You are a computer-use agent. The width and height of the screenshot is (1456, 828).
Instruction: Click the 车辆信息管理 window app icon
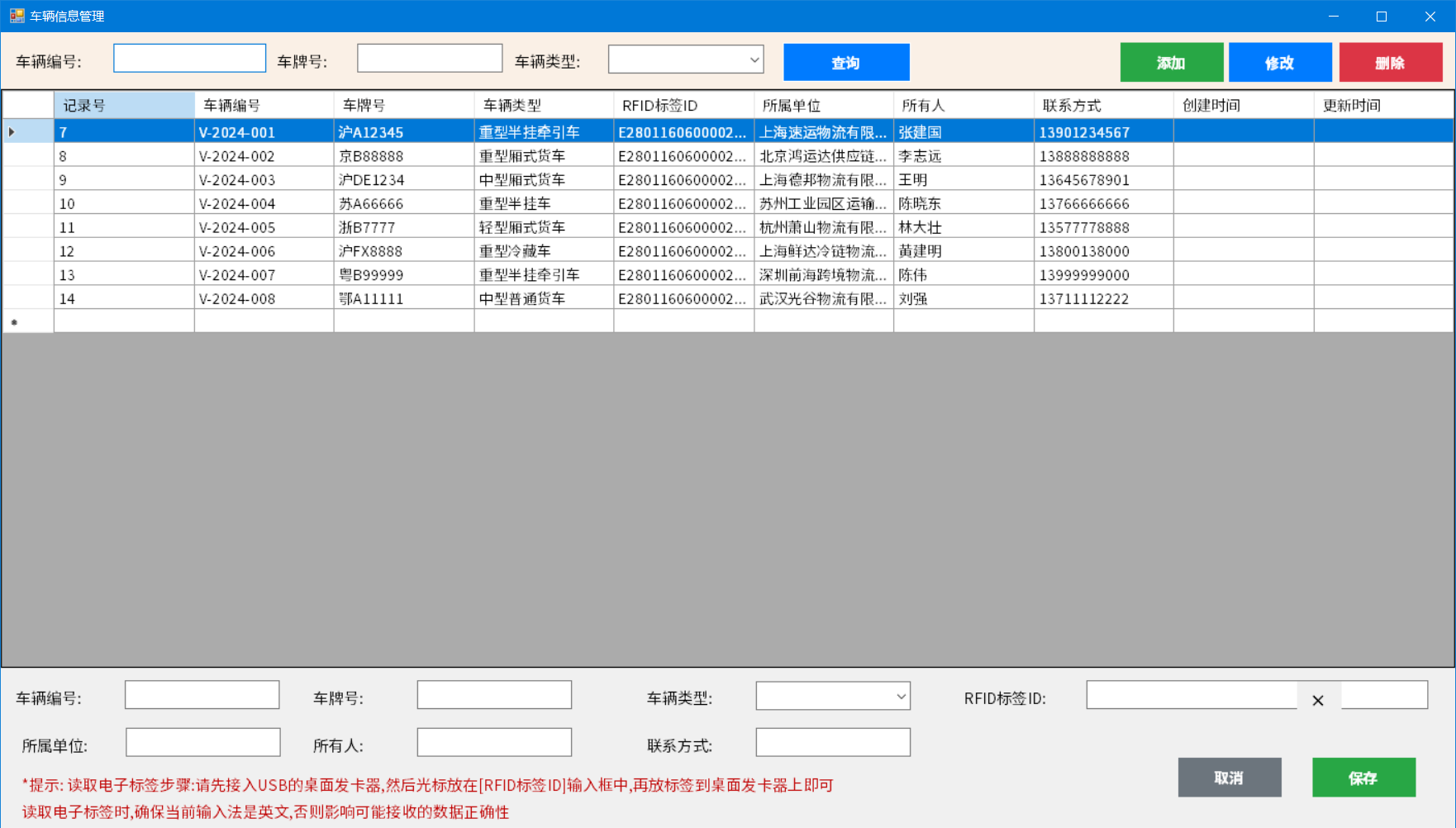(x=17, y=16)
